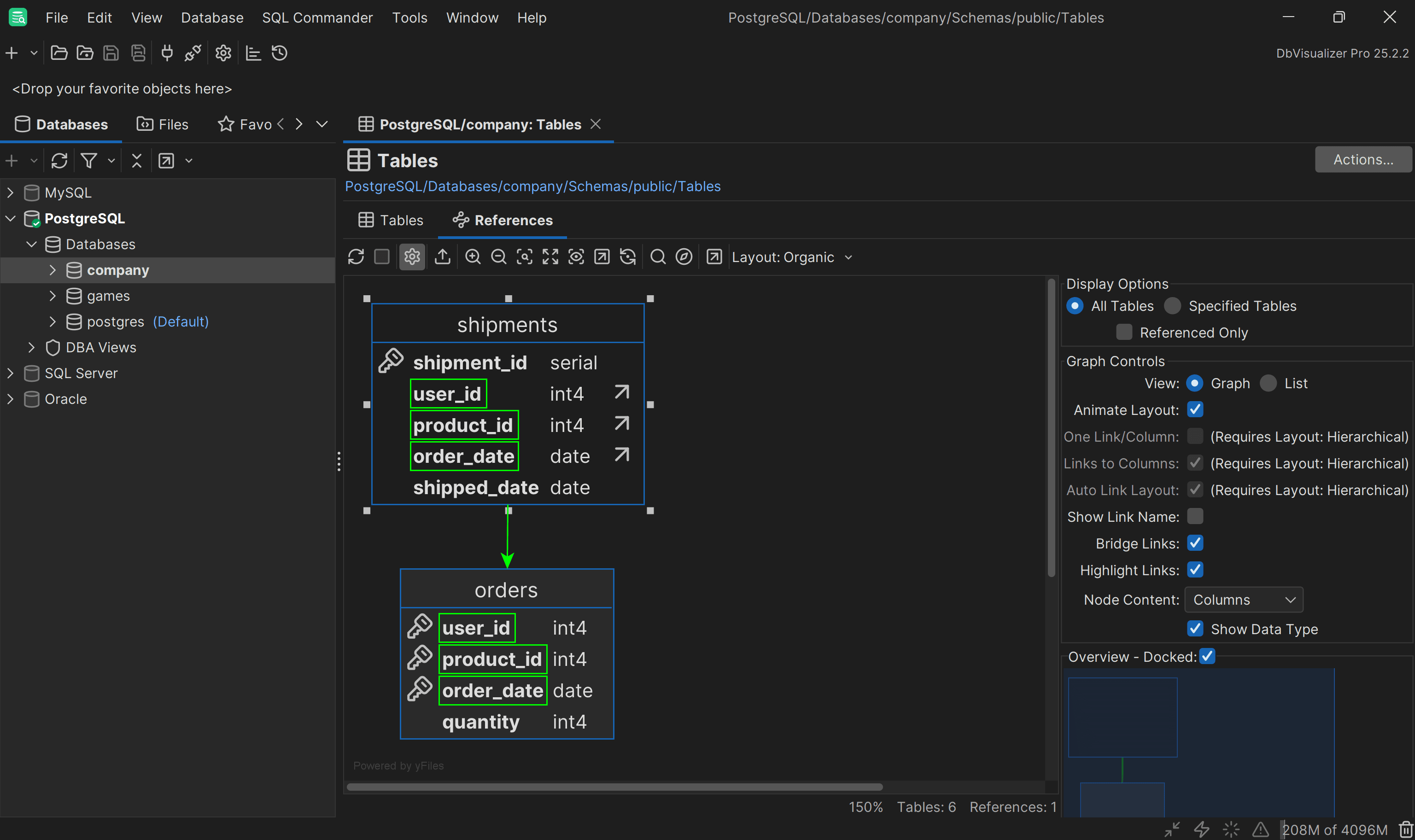This screenshot has height=840, width=1415.
Task: Click the connect plug icon
Action: (167, 53)
